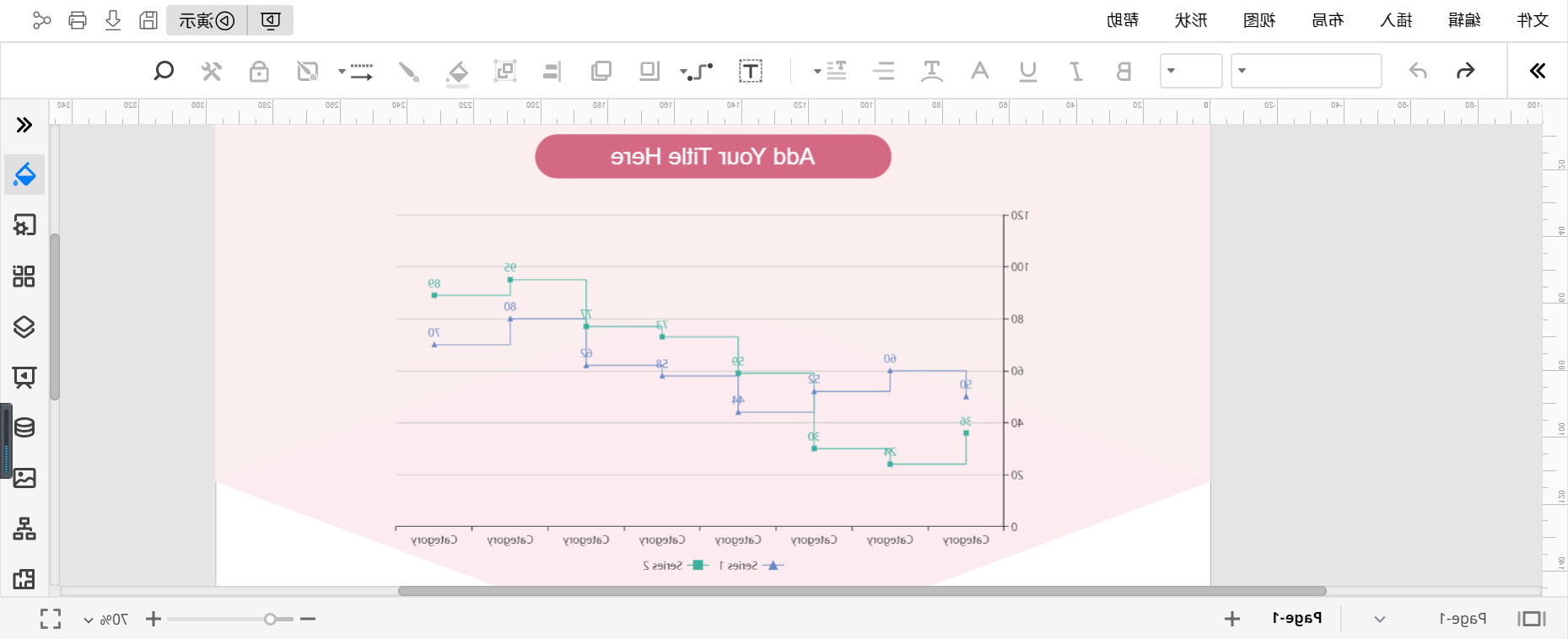Click the slideshow screen icon beside 演示

tap(271, 20)
